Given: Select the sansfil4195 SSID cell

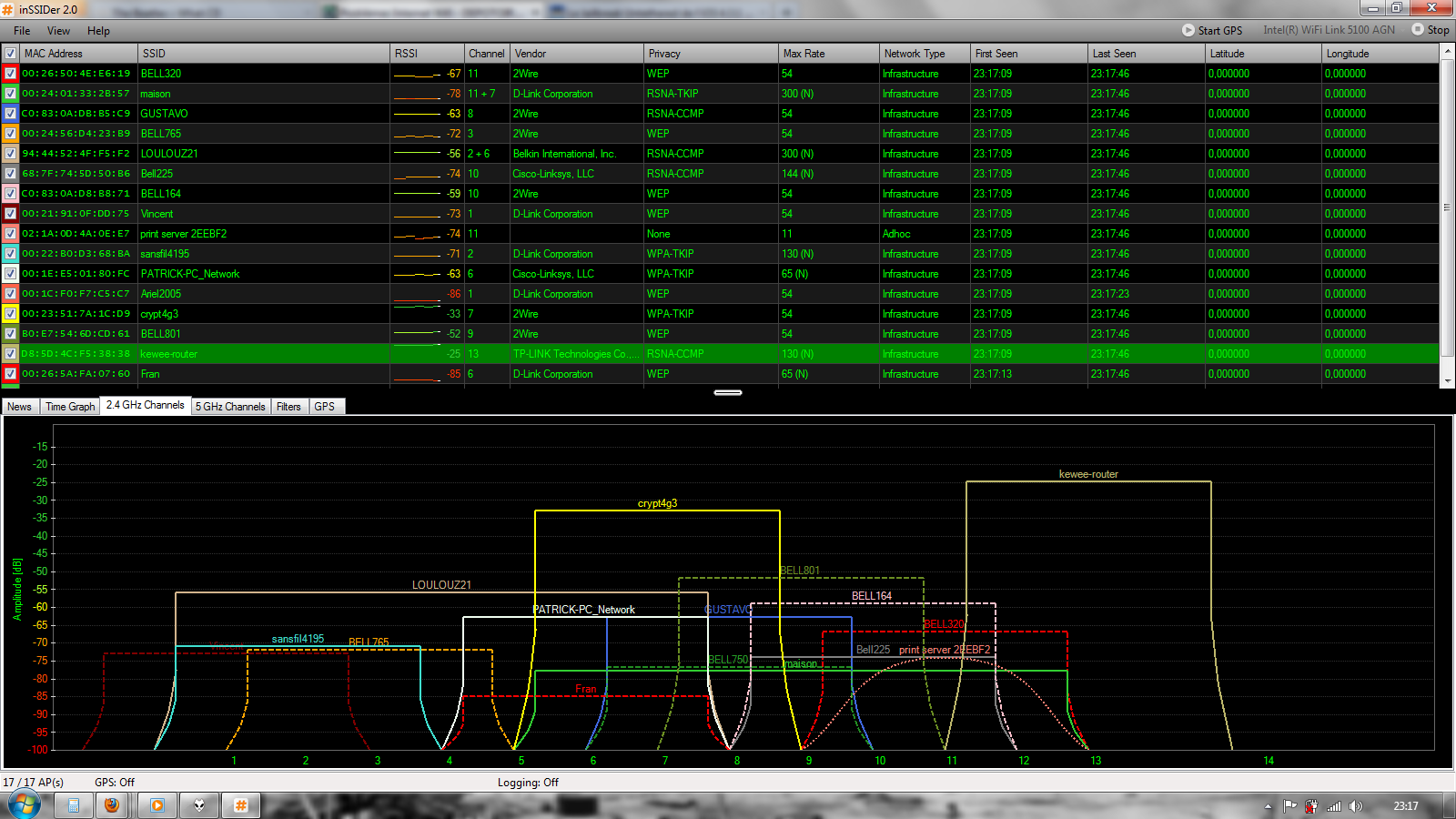Looking at the screenshot, I should pyautogui.click(x=264, y=254).
